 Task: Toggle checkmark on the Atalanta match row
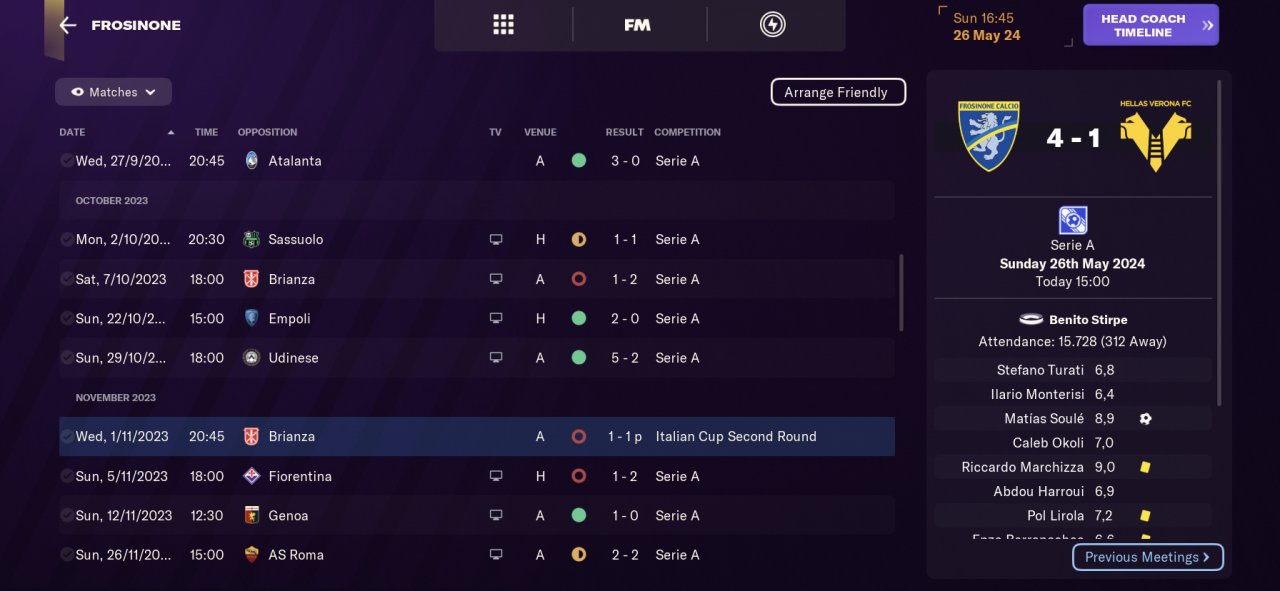coord(66,160)
